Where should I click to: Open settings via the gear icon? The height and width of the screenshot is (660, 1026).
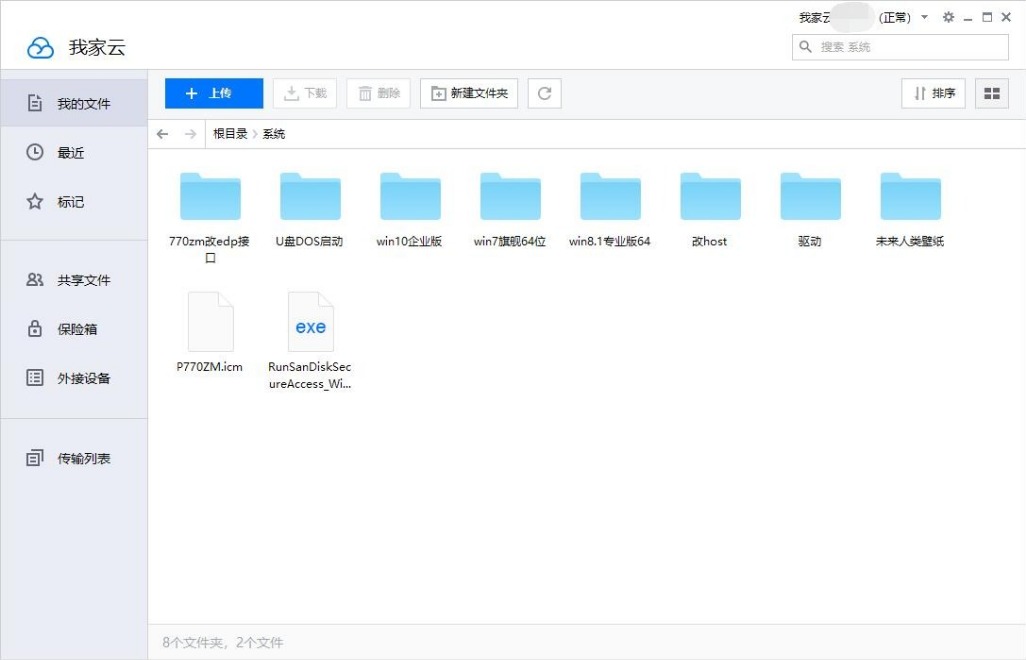tap(948, 16)
